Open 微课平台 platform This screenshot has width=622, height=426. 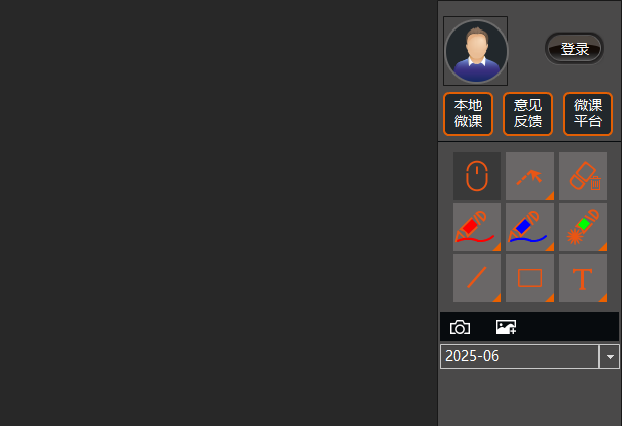[x=588, y=114]
